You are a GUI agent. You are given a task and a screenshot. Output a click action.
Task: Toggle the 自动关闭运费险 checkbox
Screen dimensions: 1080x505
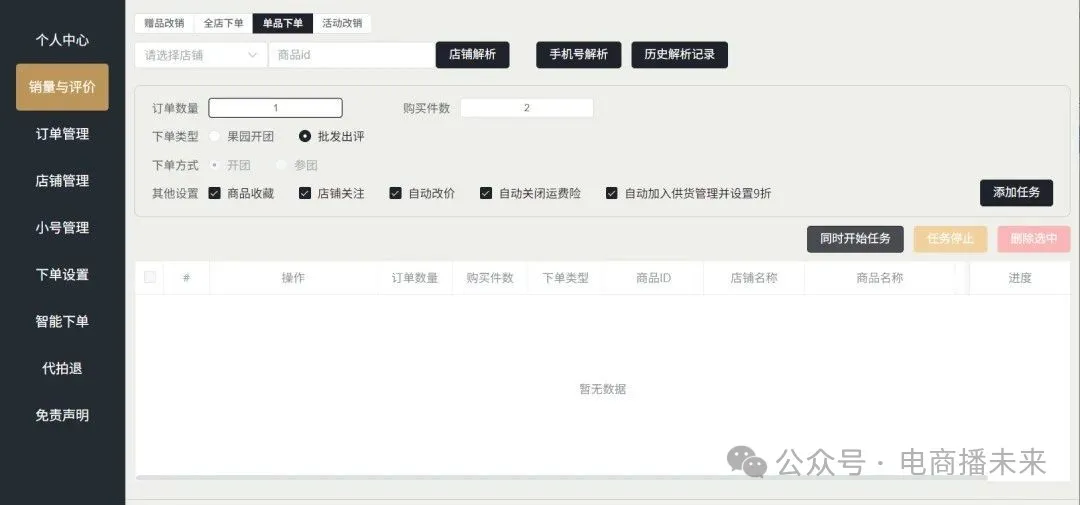(486, 193)
